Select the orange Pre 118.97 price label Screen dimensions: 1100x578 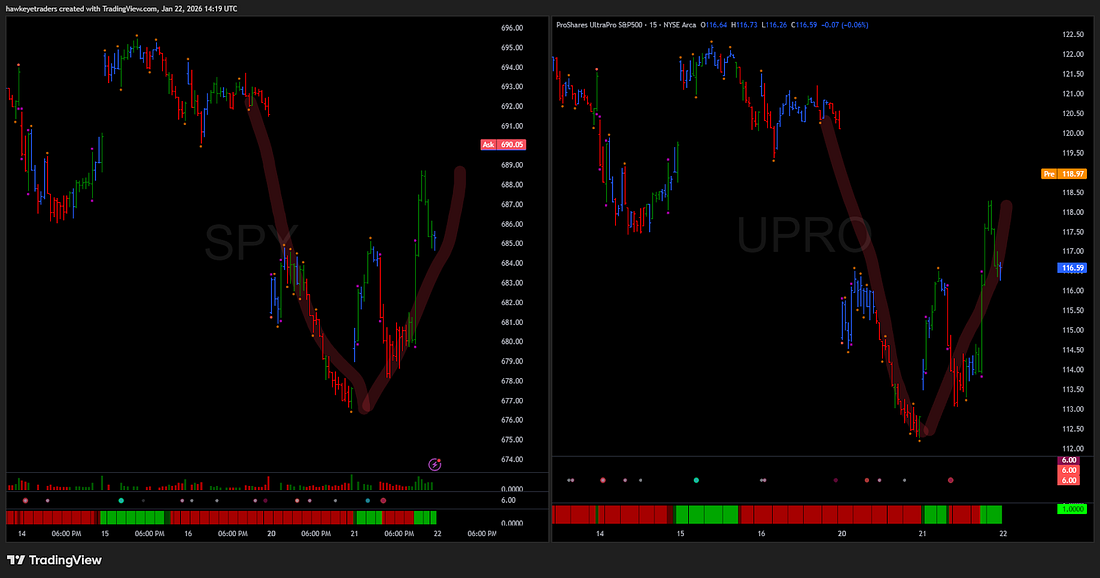click(1064, 174)
